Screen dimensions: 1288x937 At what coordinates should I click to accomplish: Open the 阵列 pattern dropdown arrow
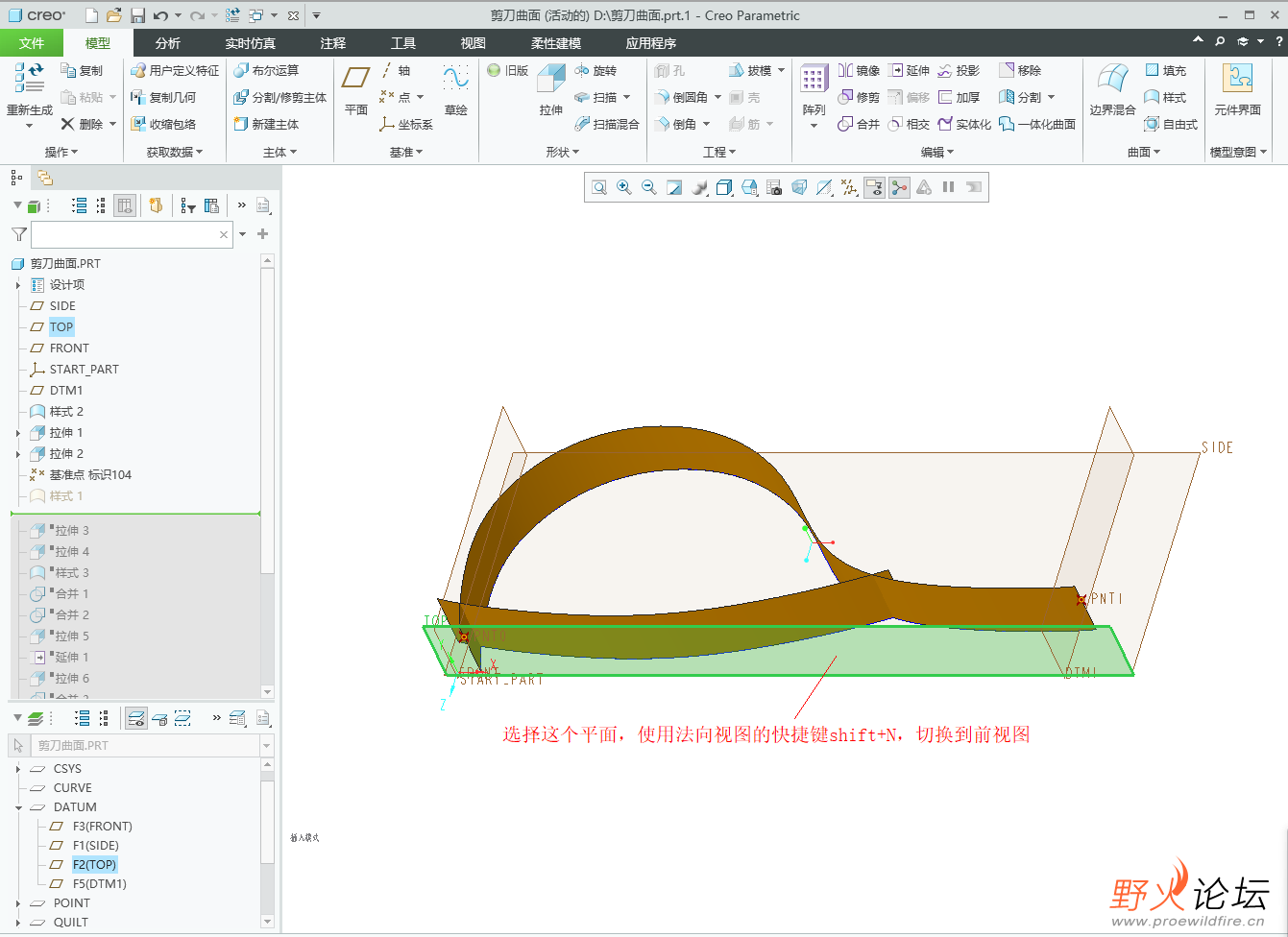pos(814,126)
